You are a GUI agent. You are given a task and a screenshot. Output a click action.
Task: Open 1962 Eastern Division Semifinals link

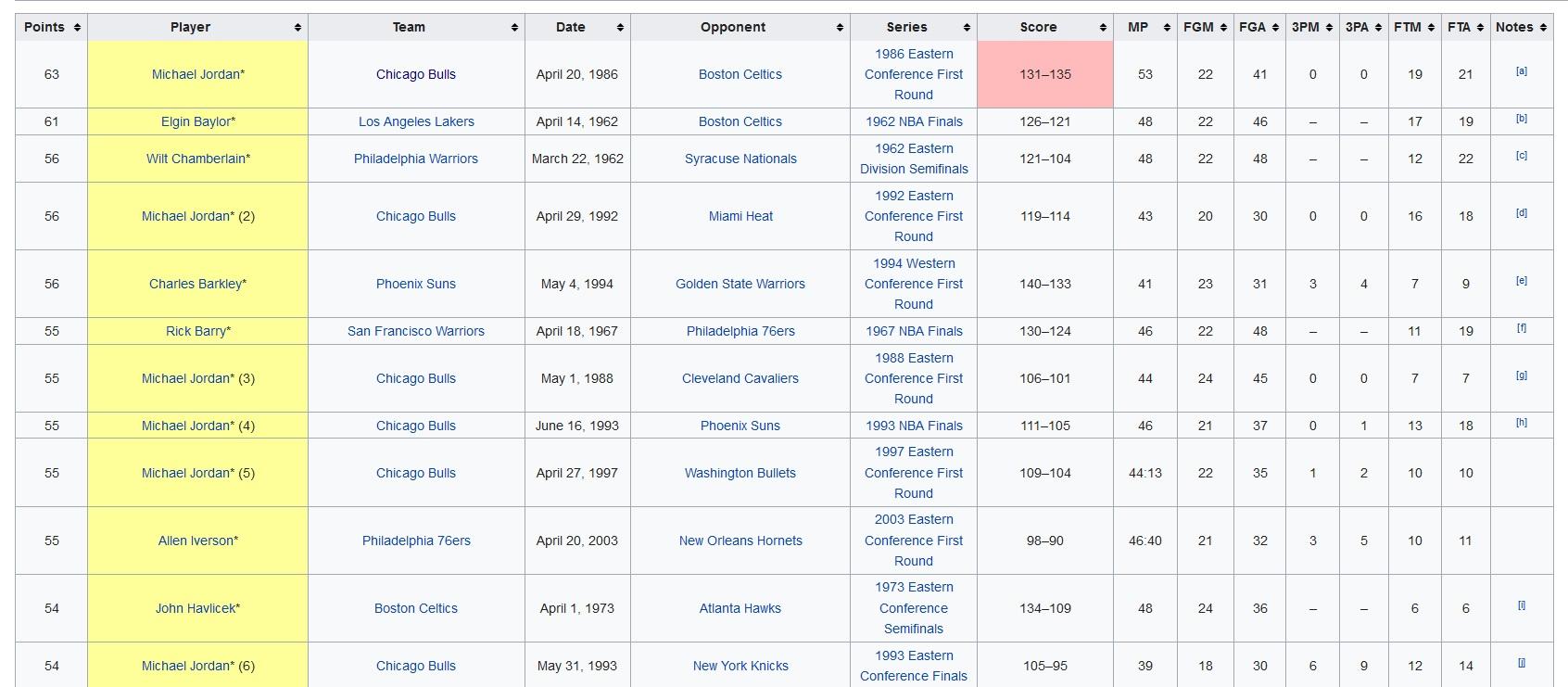click(914, 159)
